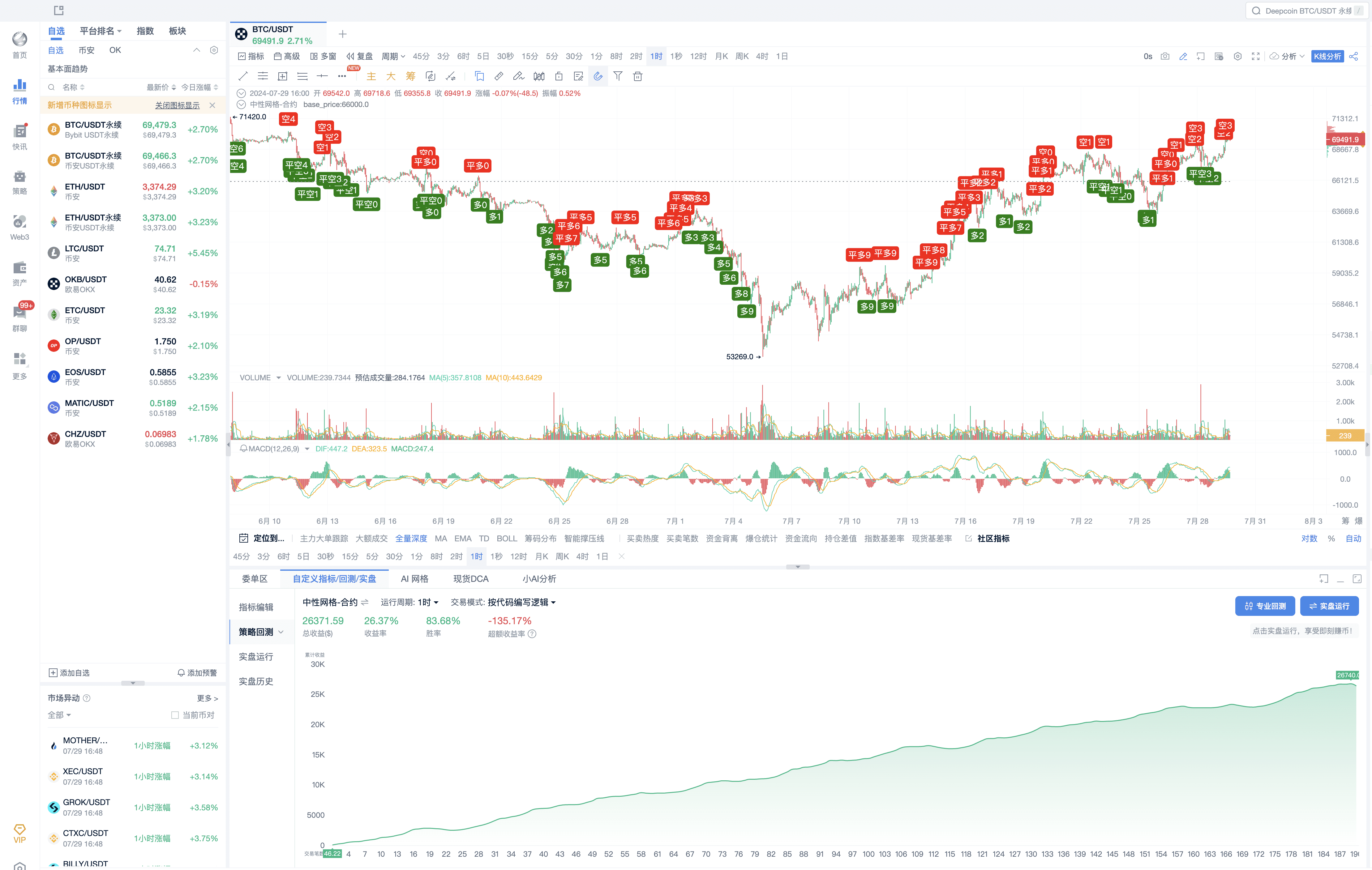Image resolution: width=1372 pixels, height=870 pixels.
Task: Click the share icon beside K线分析
Action: [x=1354, y=56]
